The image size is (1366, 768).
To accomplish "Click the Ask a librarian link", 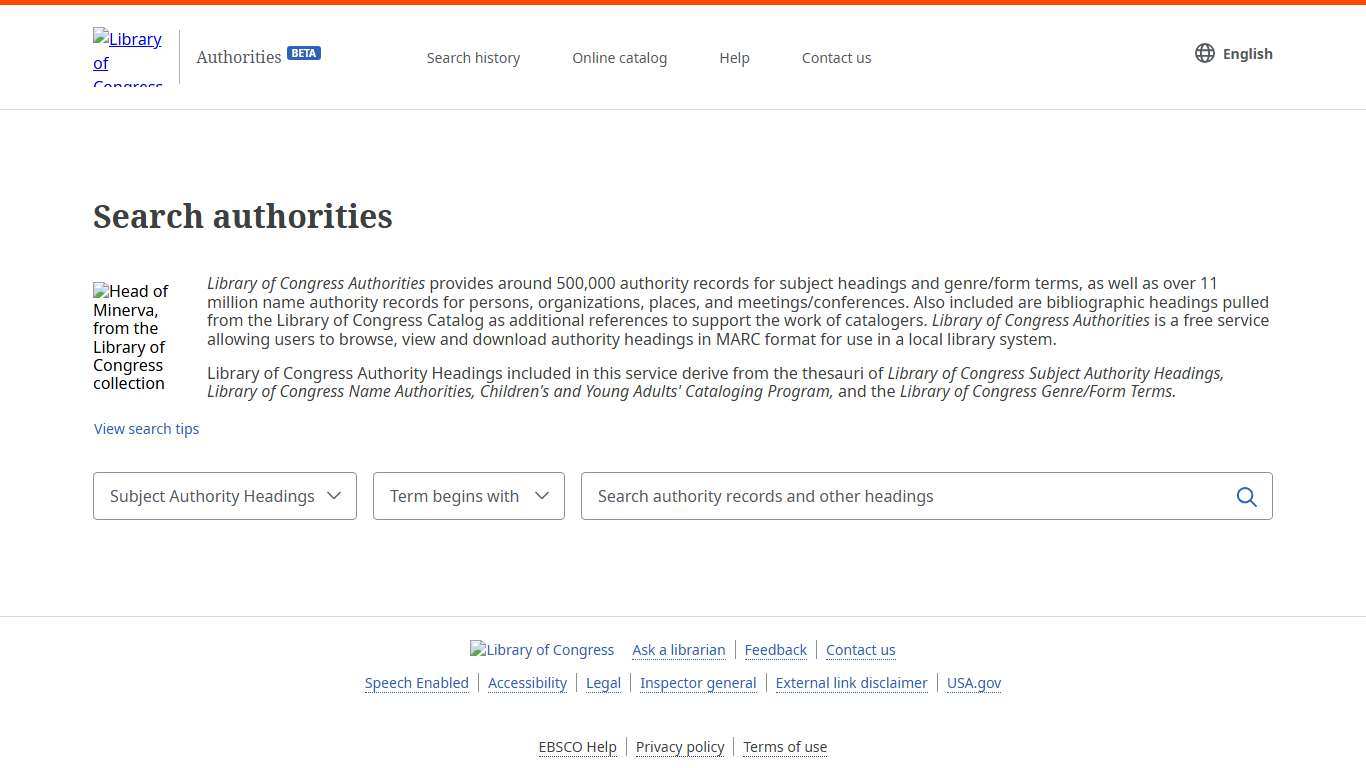I will pos(678,650).
